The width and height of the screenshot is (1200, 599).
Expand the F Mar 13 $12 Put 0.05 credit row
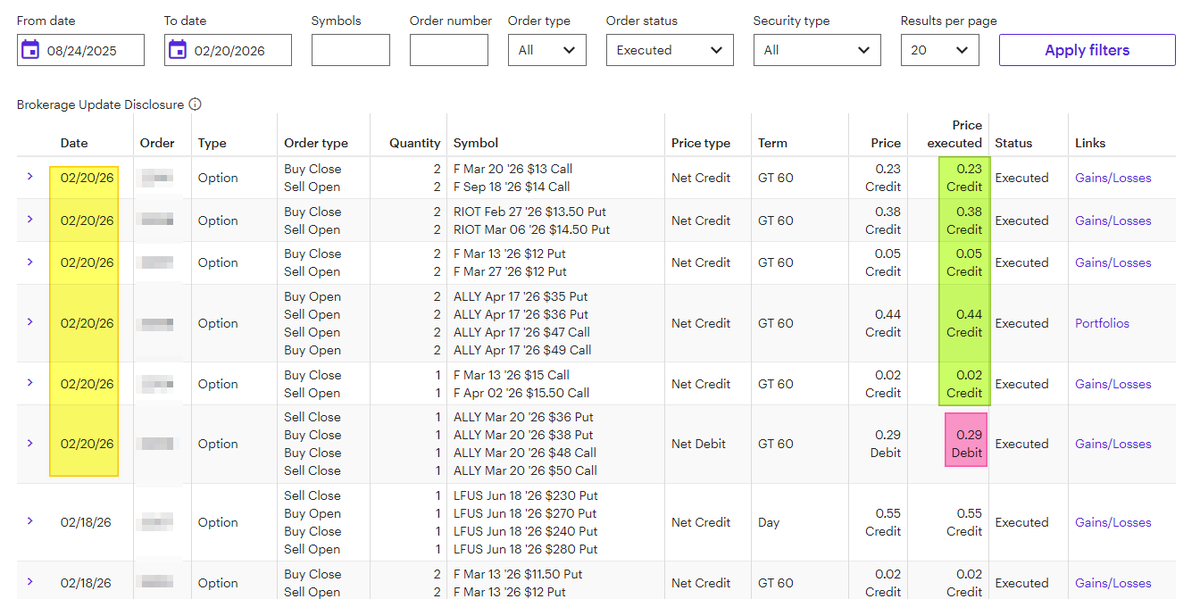(x=30, y=262)
